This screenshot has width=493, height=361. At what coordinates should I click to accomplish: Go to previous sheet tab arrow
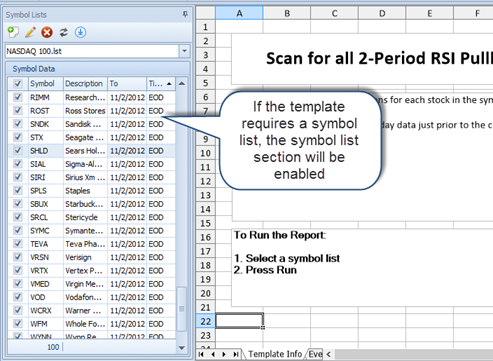[213, 354]
